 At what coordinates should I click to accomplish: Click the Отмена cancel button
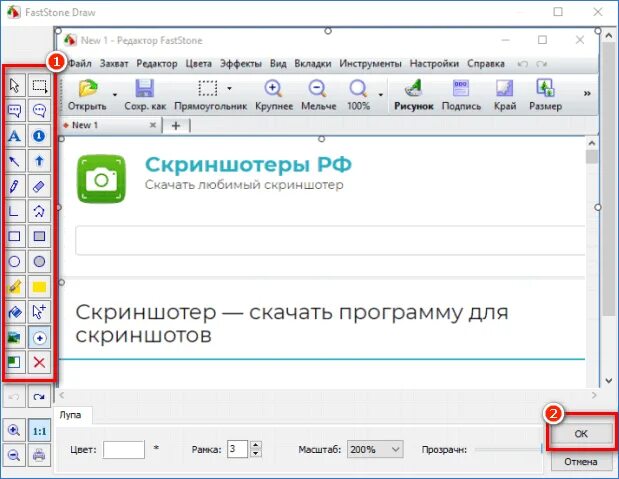pyautogui.click(x=581, y=462)
